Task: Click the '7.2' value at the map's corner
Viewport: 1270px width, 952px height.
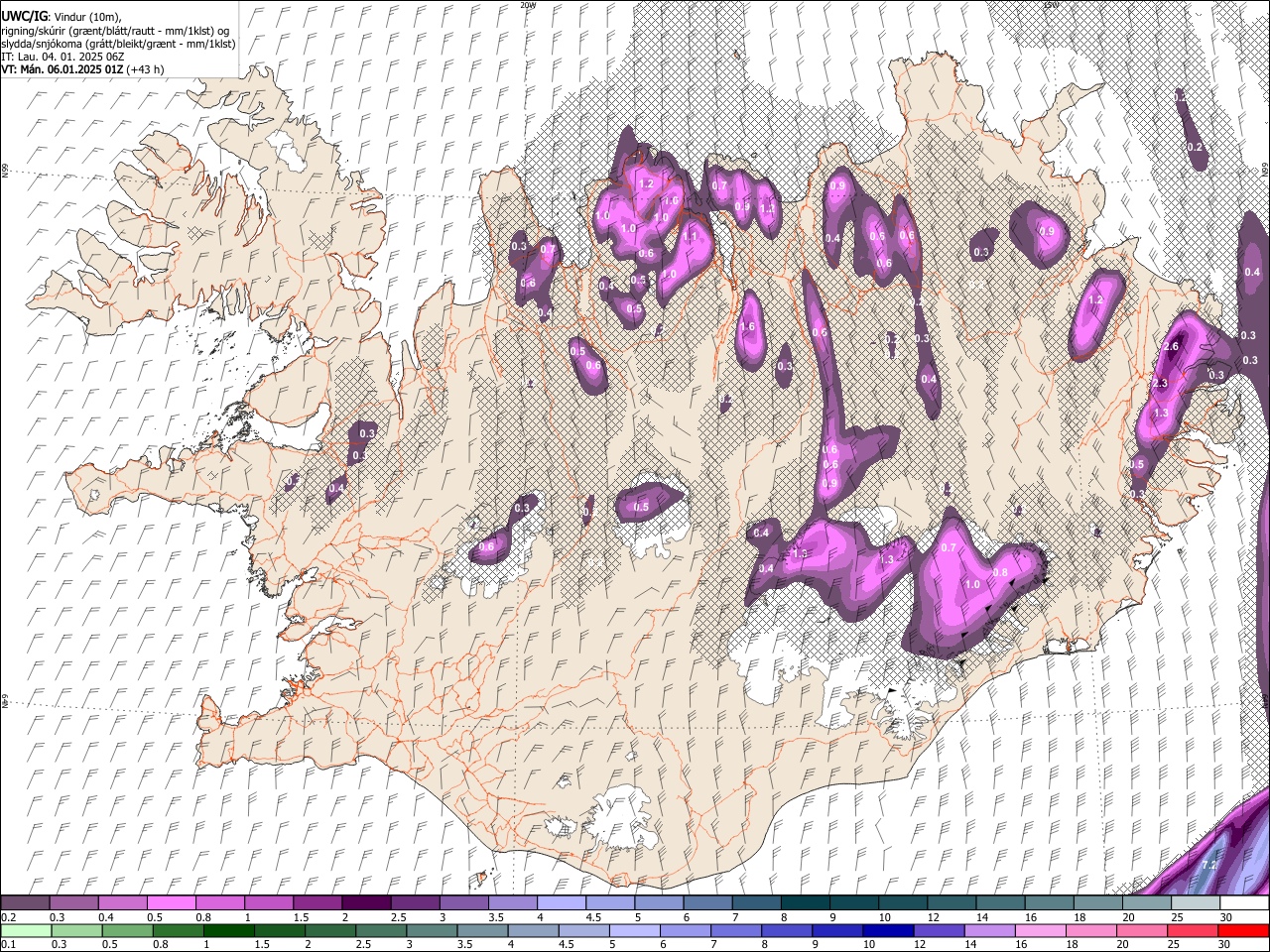Action: 1209,866
